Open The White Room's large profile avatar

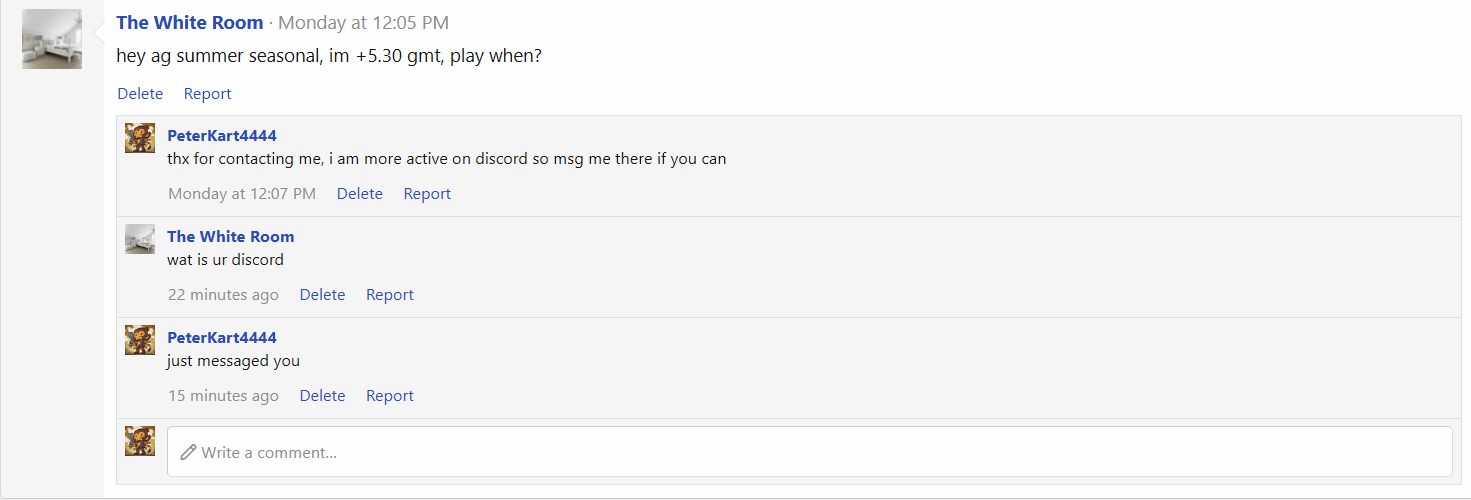(52, 39)
